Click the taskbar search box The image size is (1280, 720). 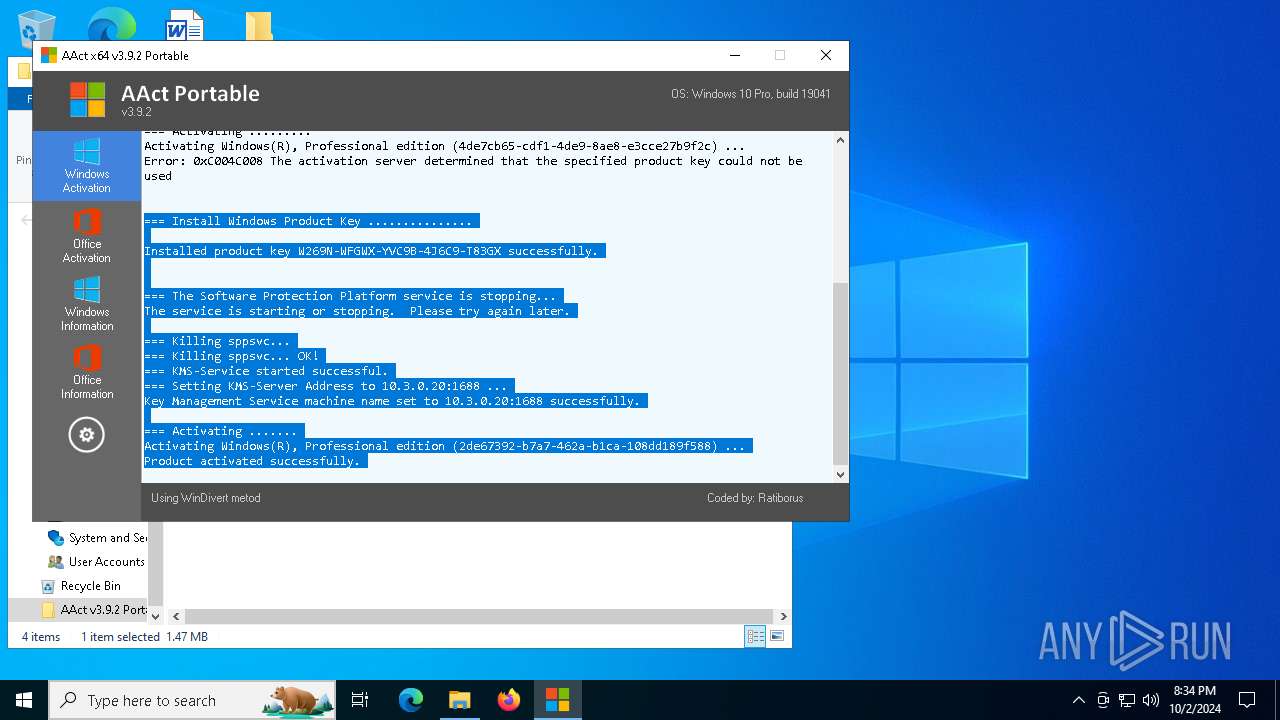tap(192, 700)
